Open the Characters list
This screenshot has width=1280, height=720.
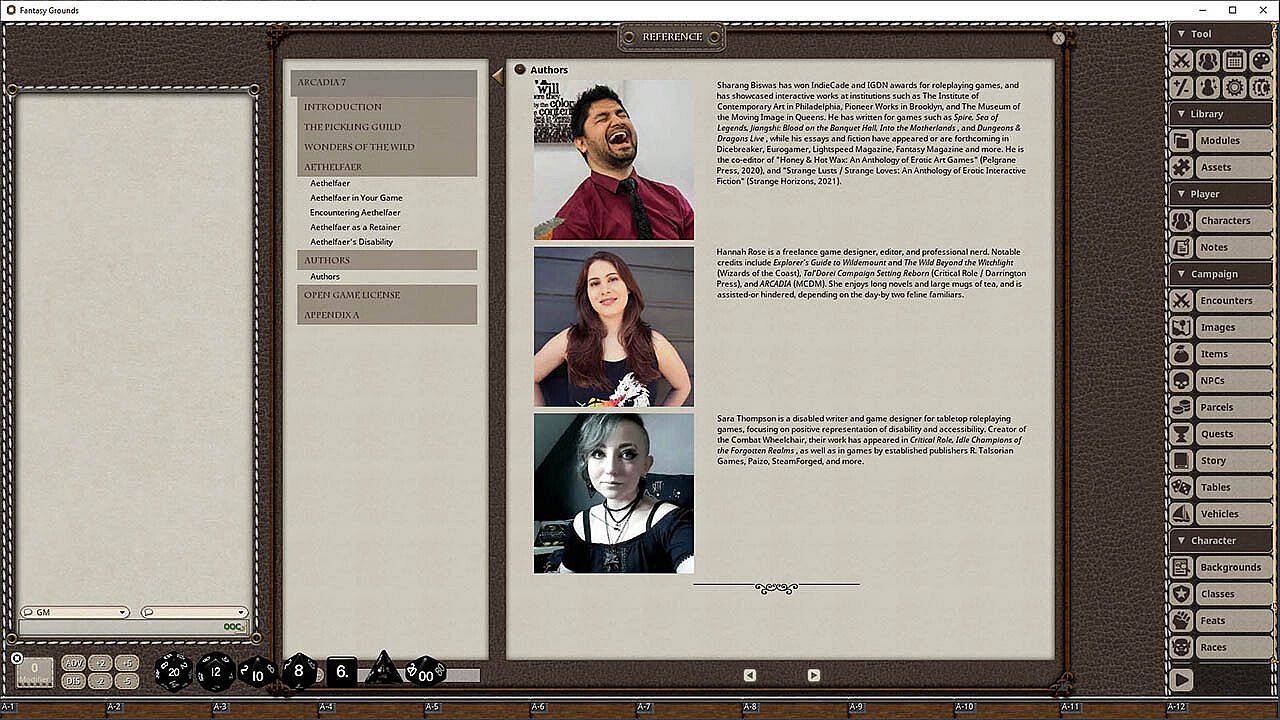[x=1233, y=221]
